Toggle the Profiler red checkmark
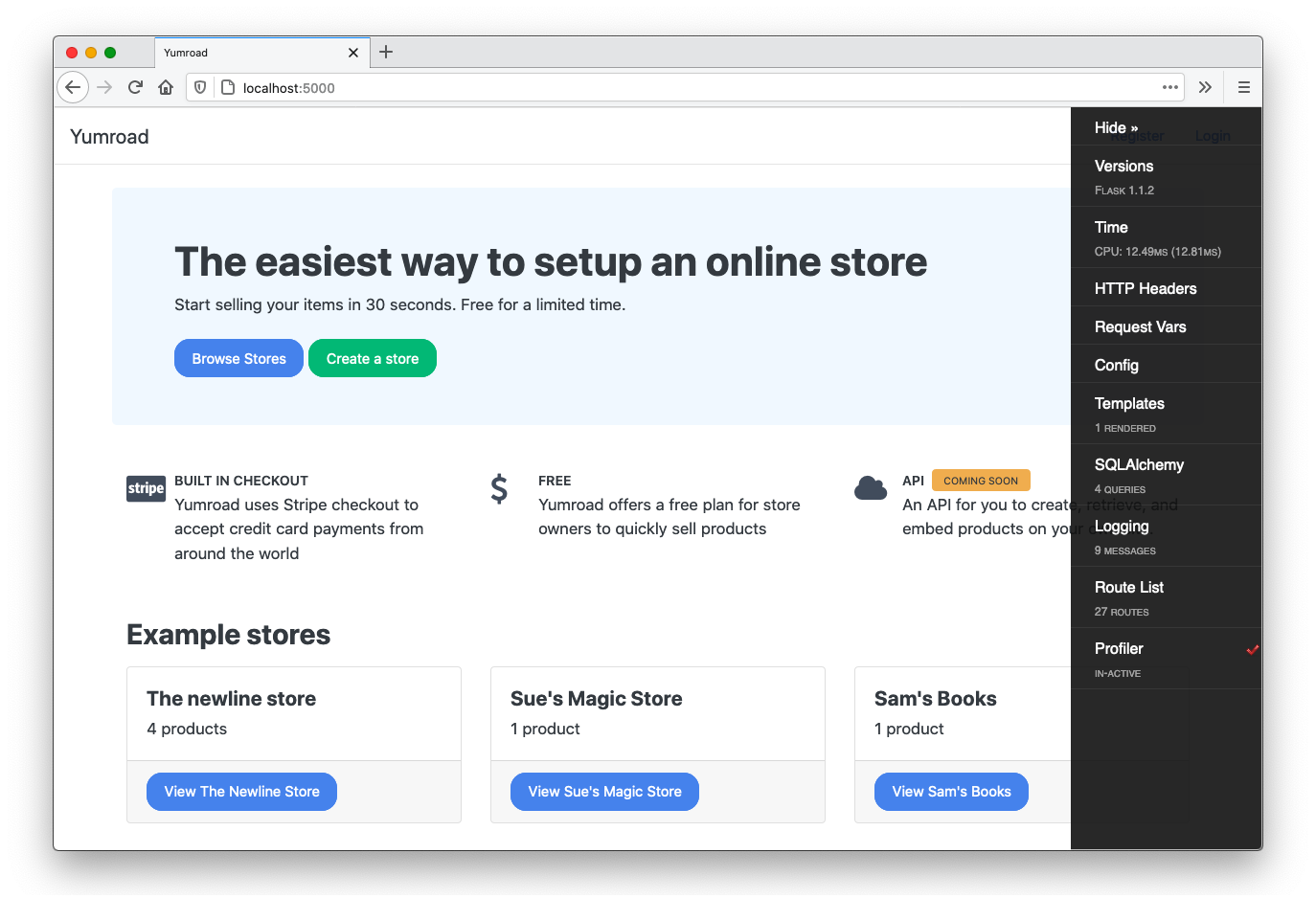The image size is (1316, 921). [x=1252, y=649]
